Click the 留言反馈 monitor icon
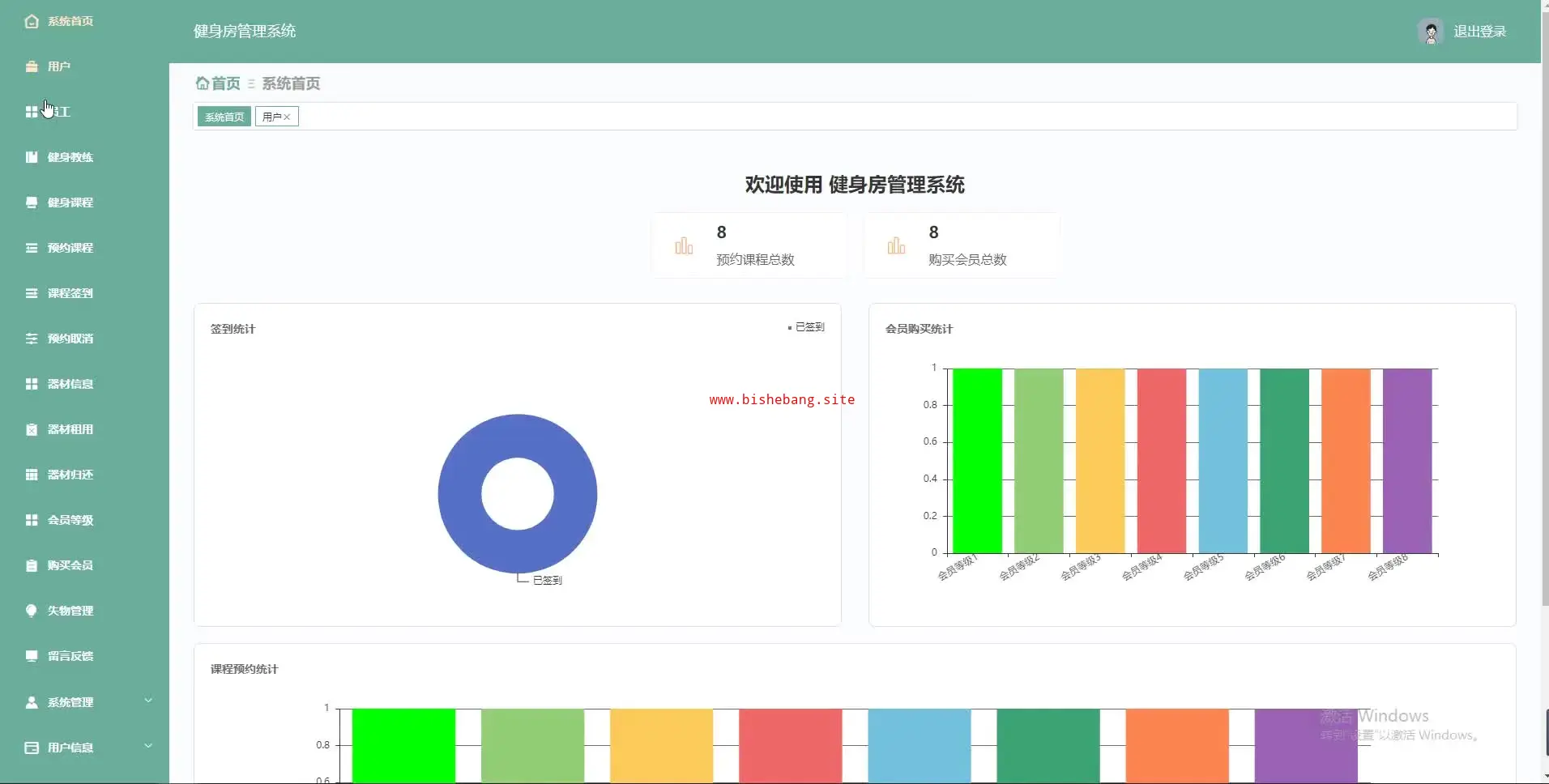 coord(32,656)
